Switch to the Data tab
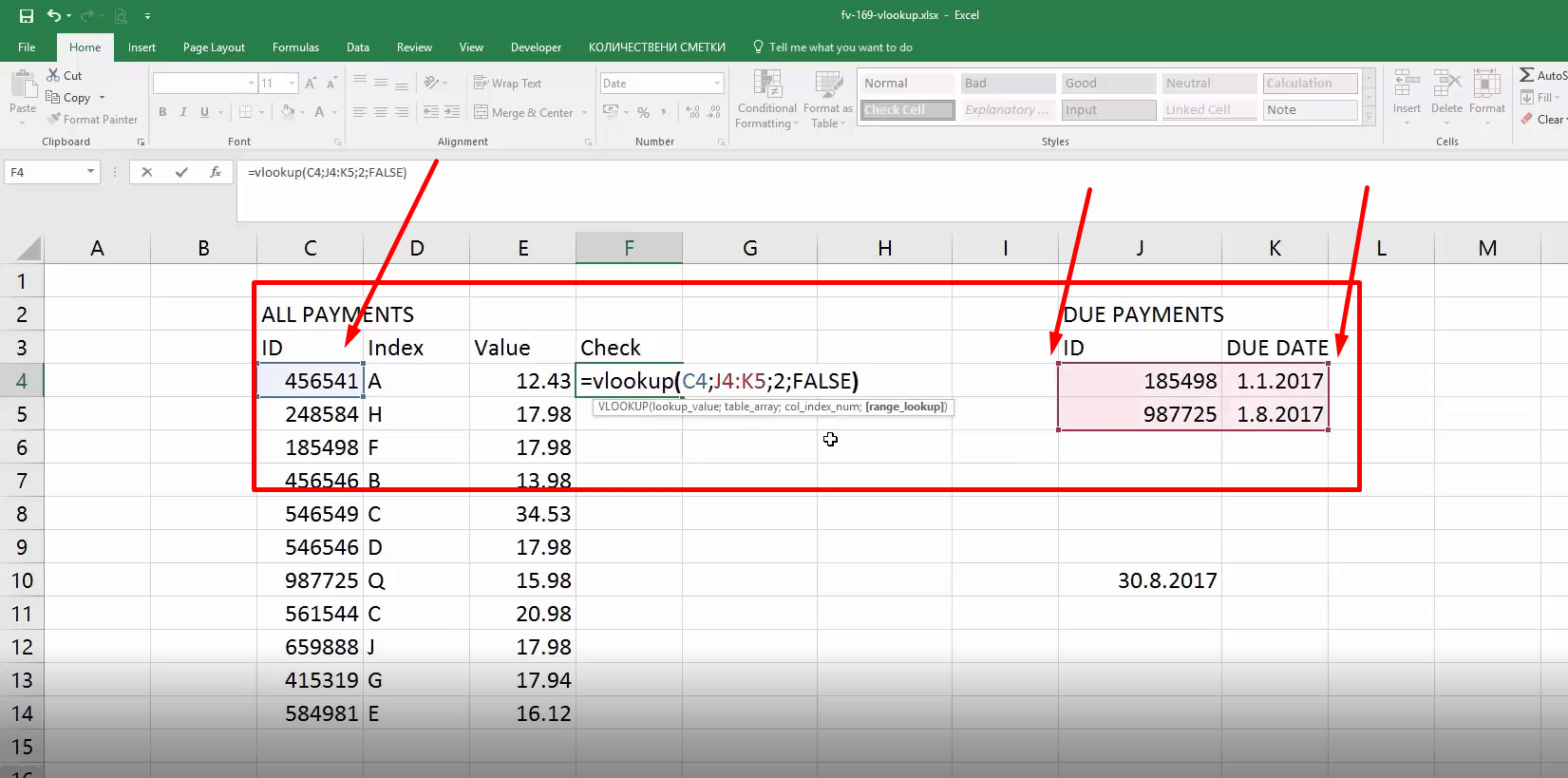Image resolution: width=1568 pixels, height=778 pixels. pyautogui.click(x=358, y=47)
